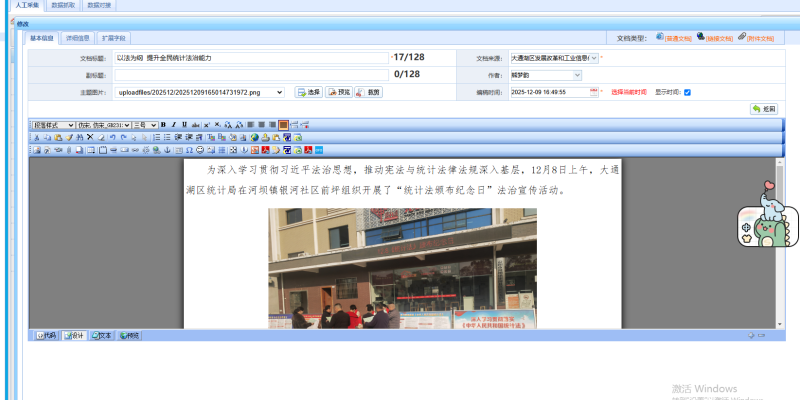Insert special character using Ω icon

point(189,150)
